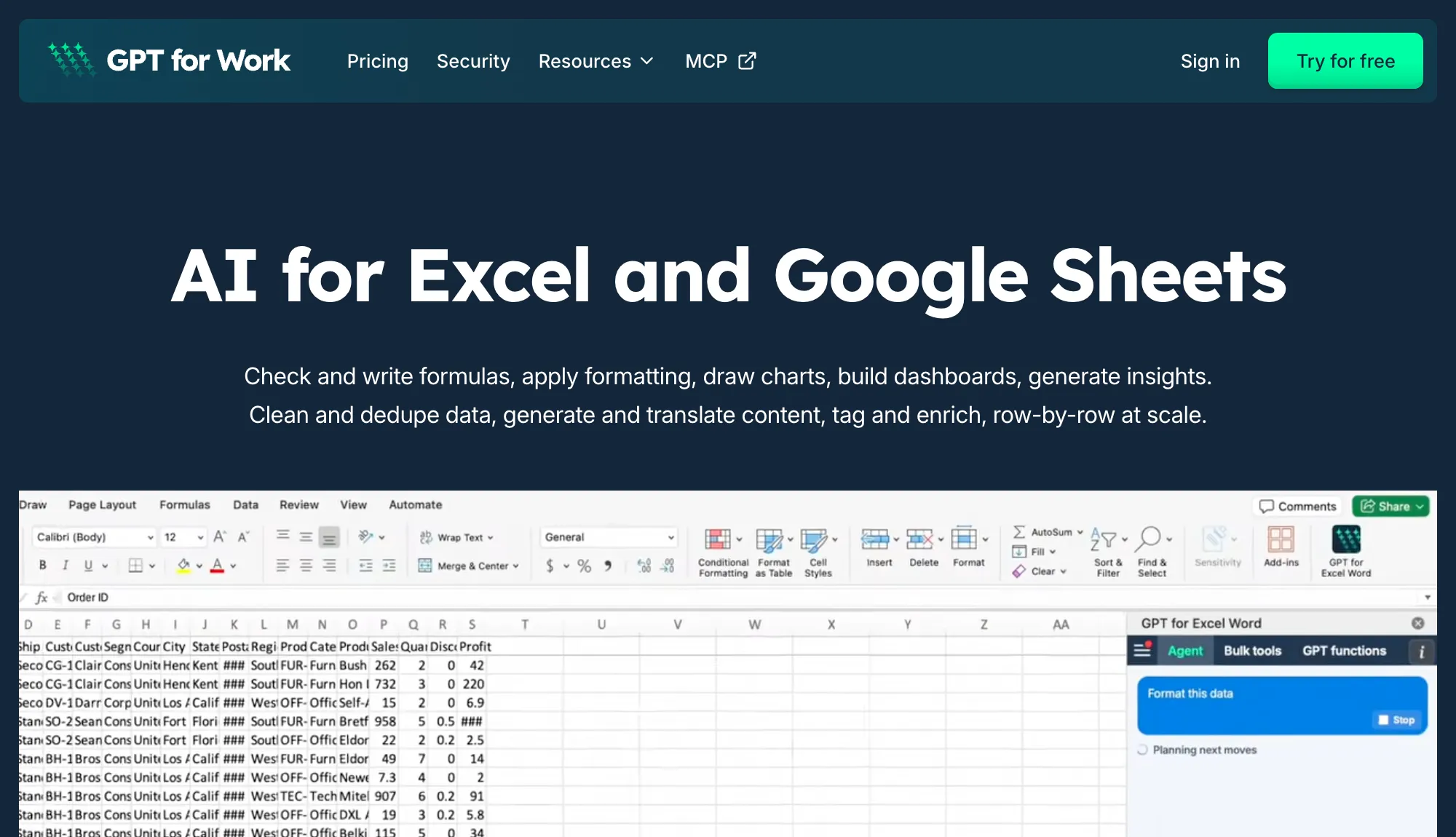Click the GPT for Work logo
Viewport: 1456px width, 837px height.
click(169, 60)
